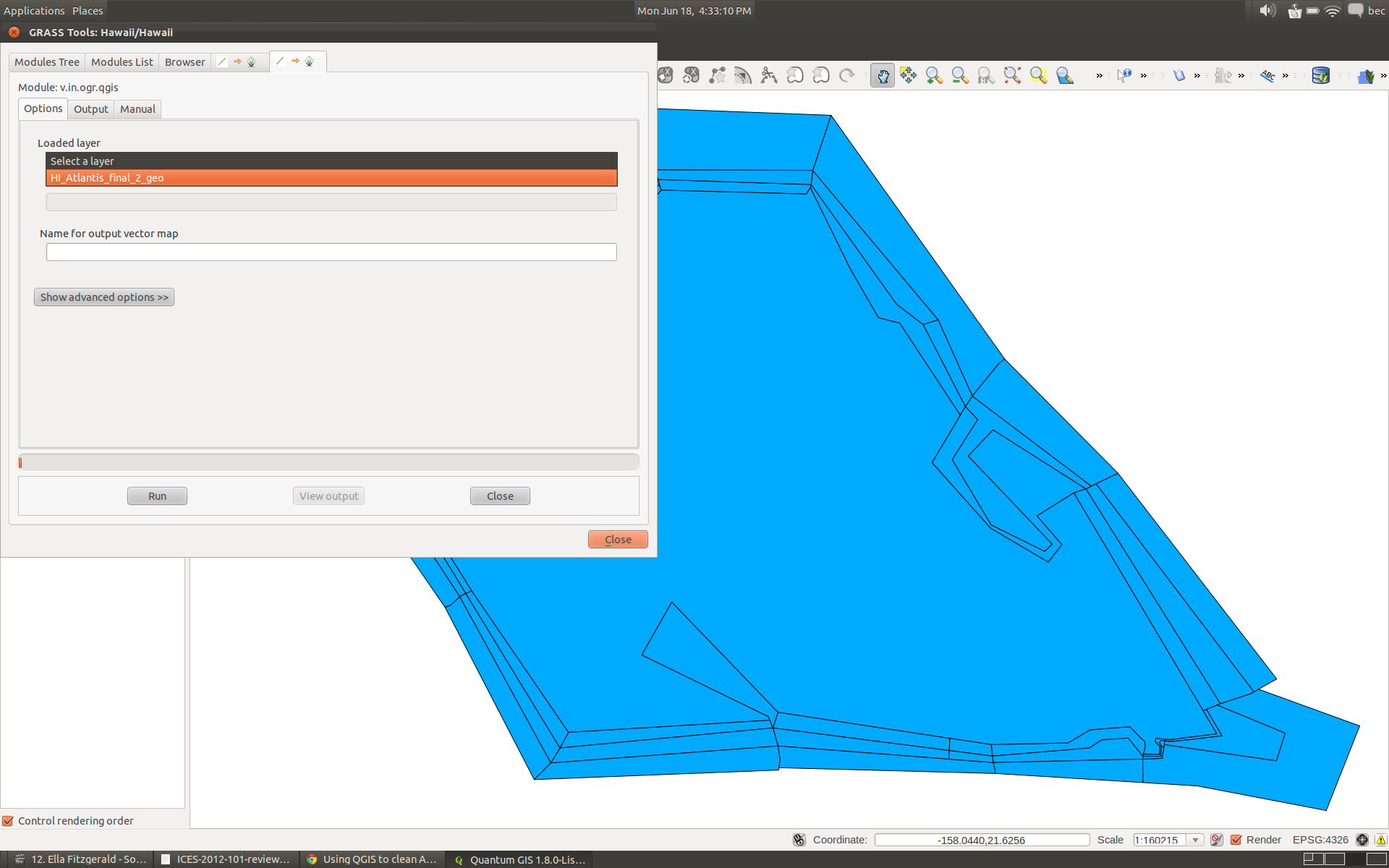The height and width of the screenshot is (868, 1389).
Task: Open the Manual tab
Action: [x=137, y=109]
